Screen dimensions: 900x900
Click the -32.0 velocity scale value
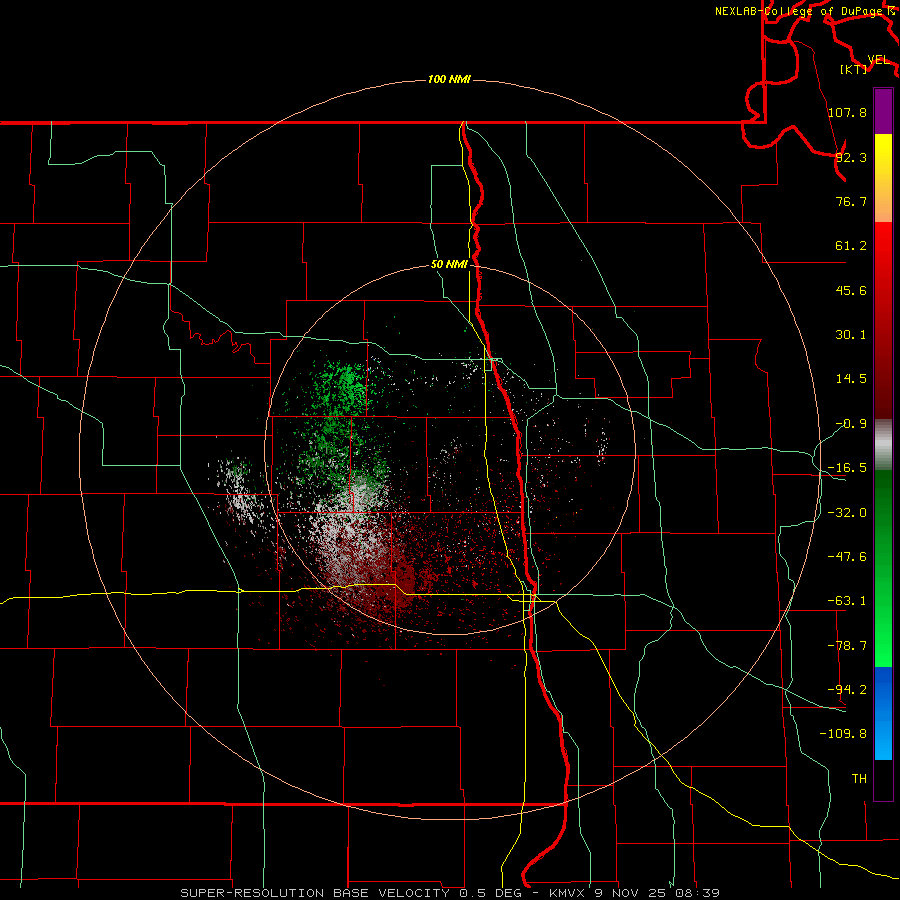[x=847, y=513]
